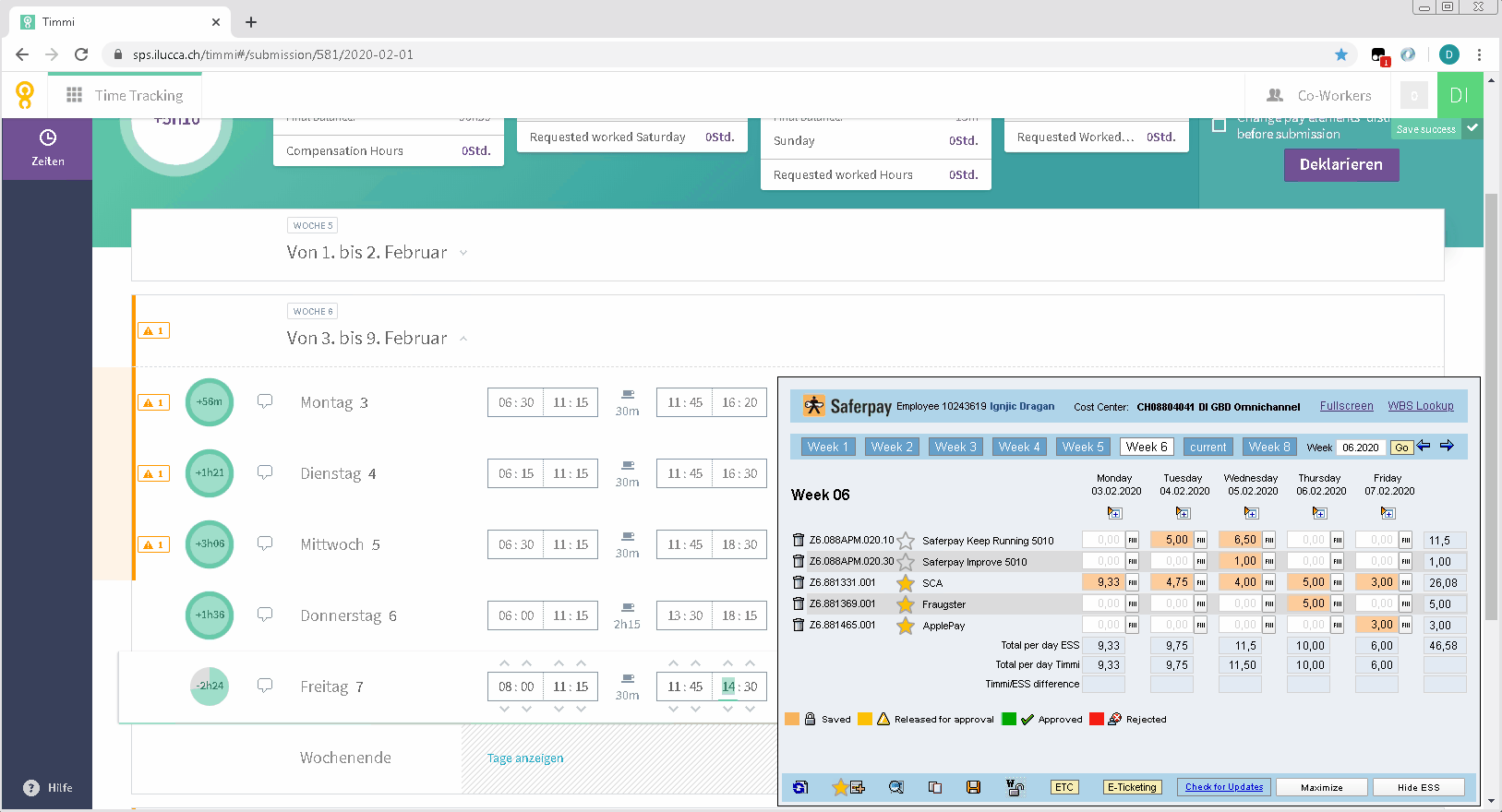The image size is (1502, 812).
Task: Click the Deklarieren button
Action: pyautogui.click(x=1341, y=164)
